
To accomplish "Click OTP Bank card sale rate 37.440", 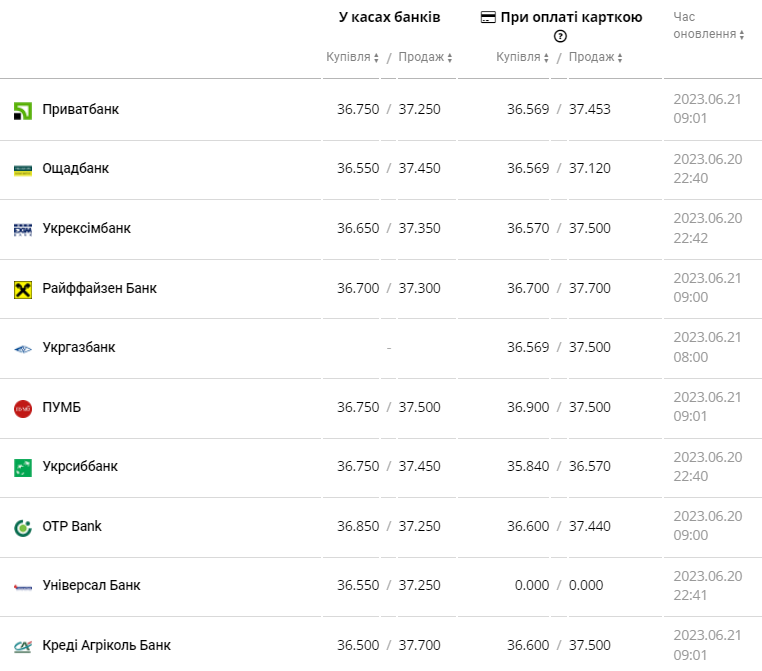I will click(x=589, y=526).
